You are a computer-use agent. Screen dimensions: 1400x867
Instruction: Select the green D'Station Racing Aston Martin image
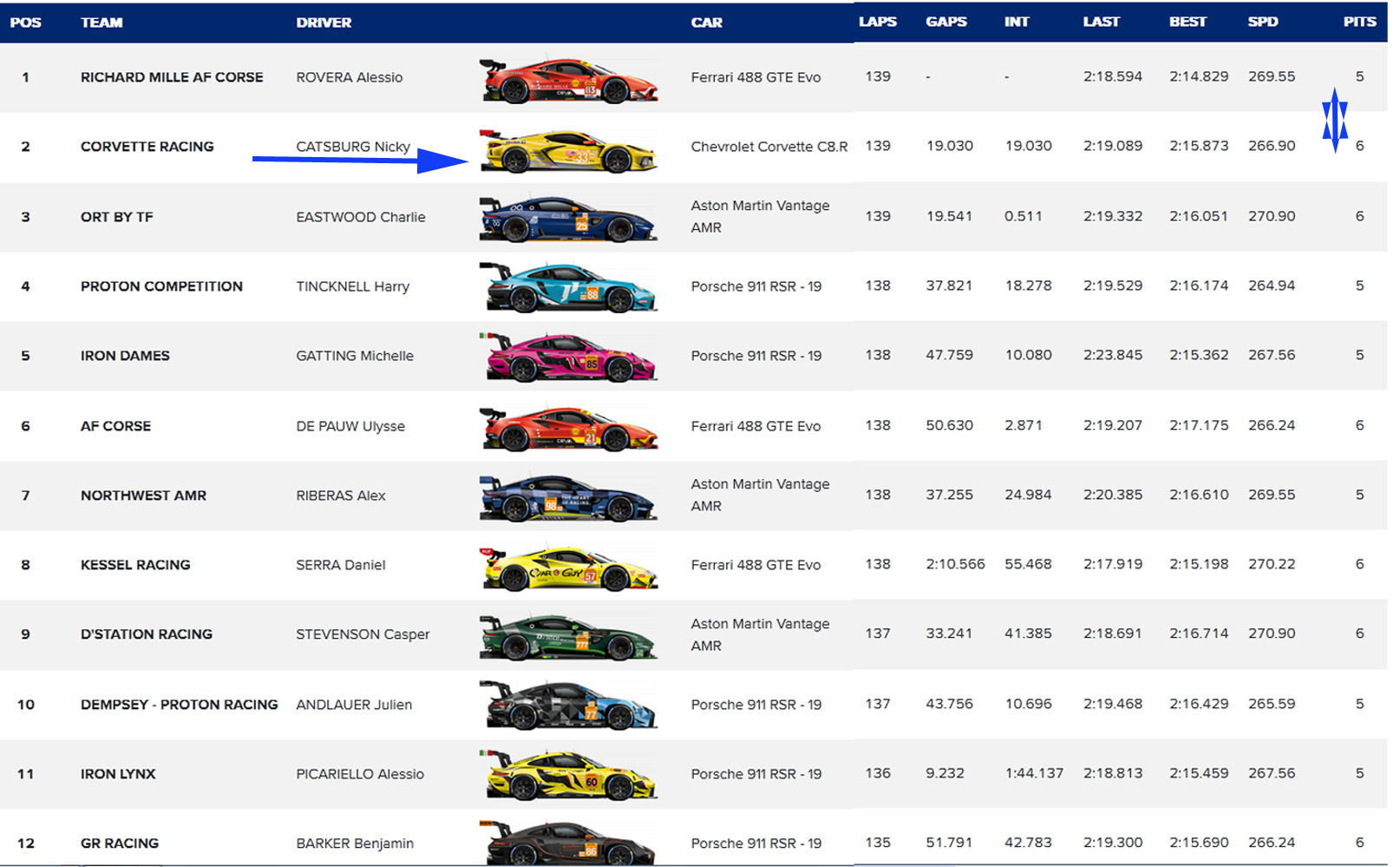coord(568,637)
